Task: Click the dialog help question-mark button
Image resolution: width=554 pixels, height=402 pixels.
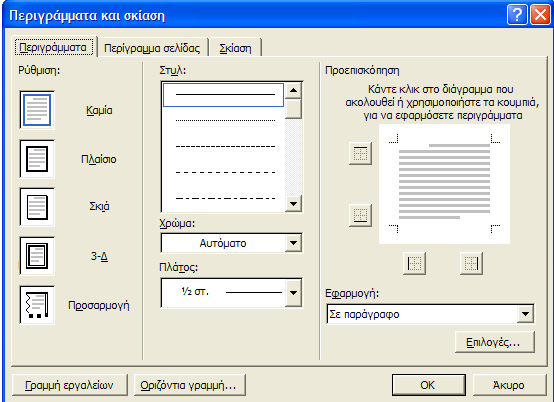Action: (x=517, y=15)
